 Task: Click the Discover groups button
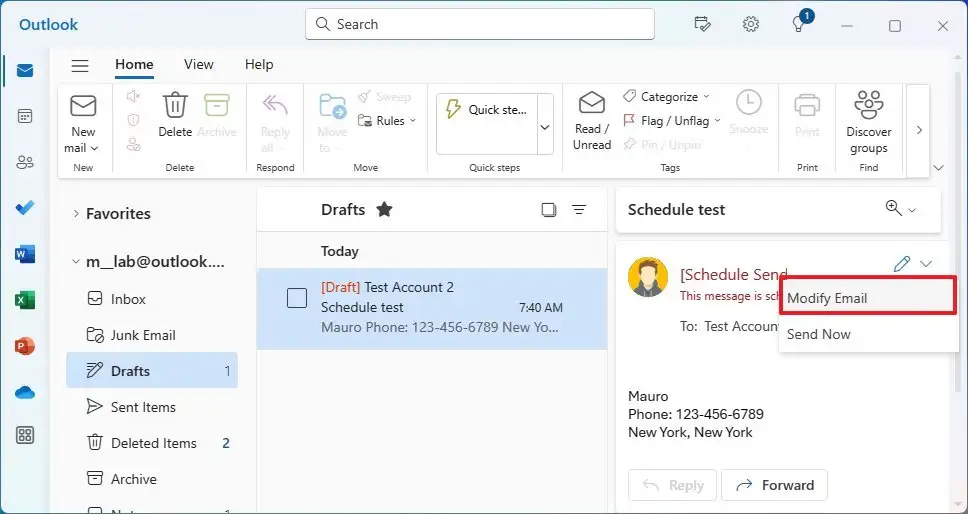pos(869,122)
